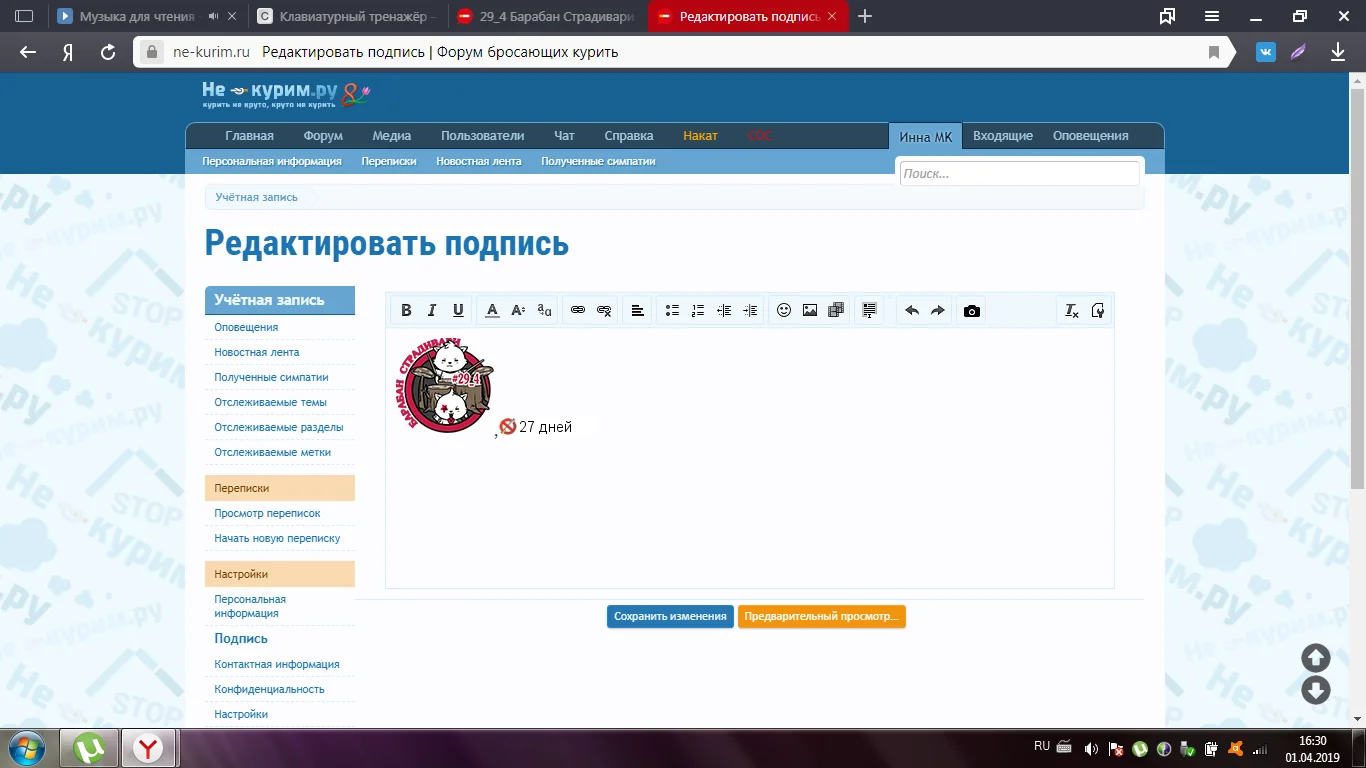Open the text color picker
The image size is (1366, 768).
pos(492,311)
